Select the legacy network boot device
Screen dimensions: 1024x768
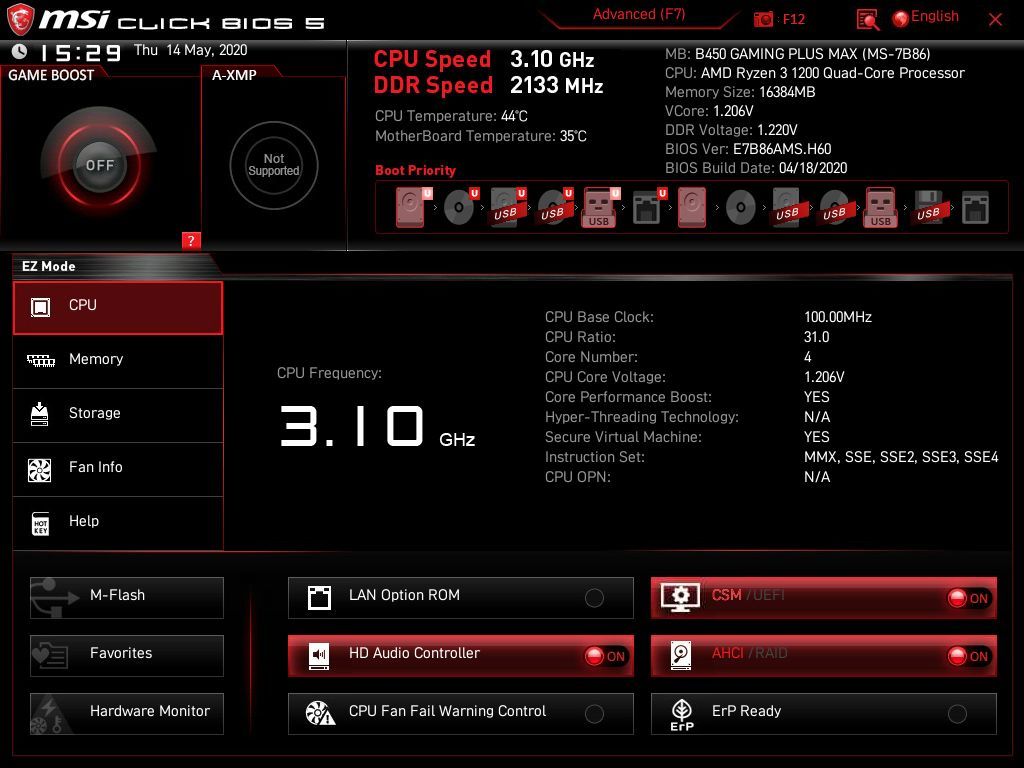[975, 208]
